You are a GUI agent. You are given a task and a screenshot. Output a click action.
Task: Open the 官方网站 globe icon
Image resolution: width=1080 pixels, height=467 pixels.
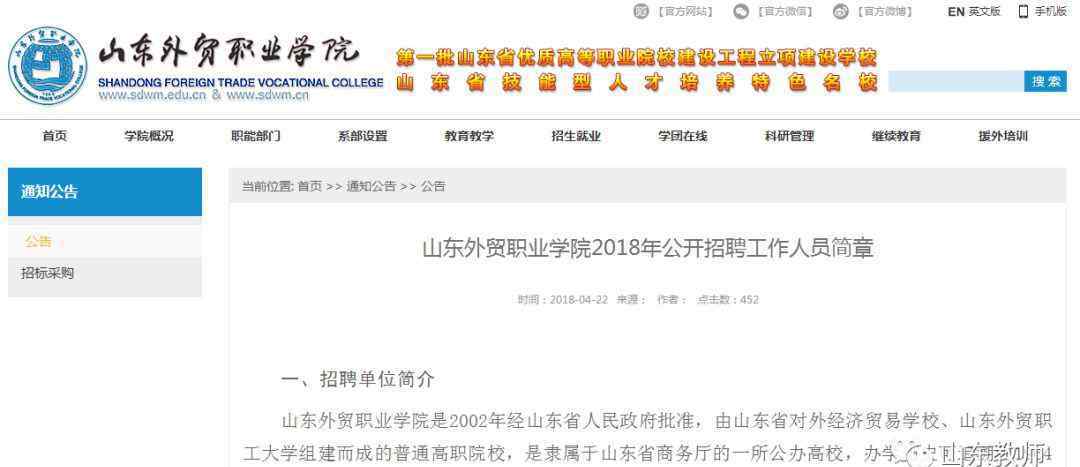[641, 11]
